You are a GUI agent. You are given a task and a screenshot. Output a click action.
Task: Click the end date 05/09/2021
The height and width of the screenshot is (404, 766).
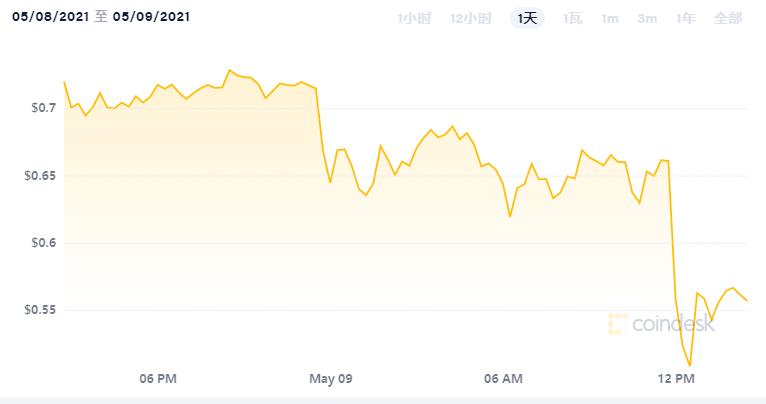pos(151,17)
